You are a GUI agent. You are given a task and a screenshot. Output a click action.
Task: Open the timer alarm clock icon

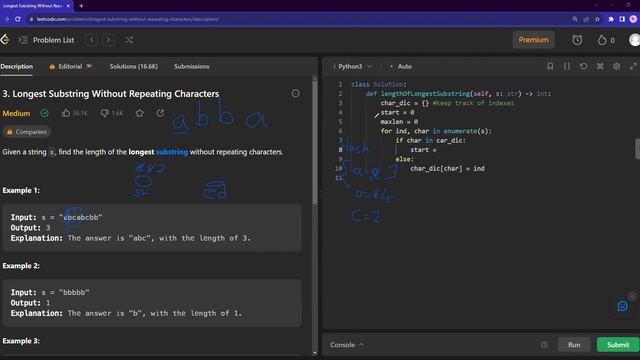[577, 40]
